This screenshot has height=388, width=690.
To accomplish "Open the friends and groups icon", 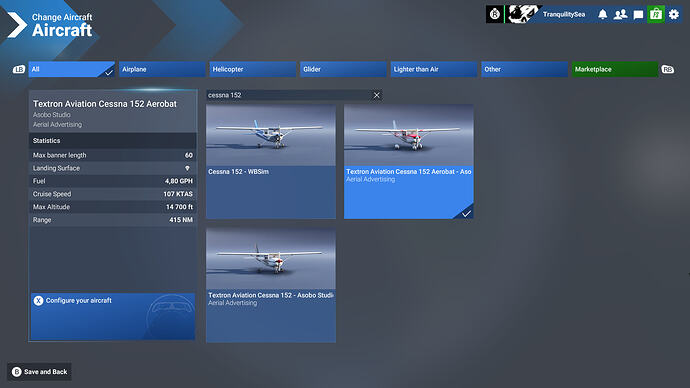I will pos(620,15).
